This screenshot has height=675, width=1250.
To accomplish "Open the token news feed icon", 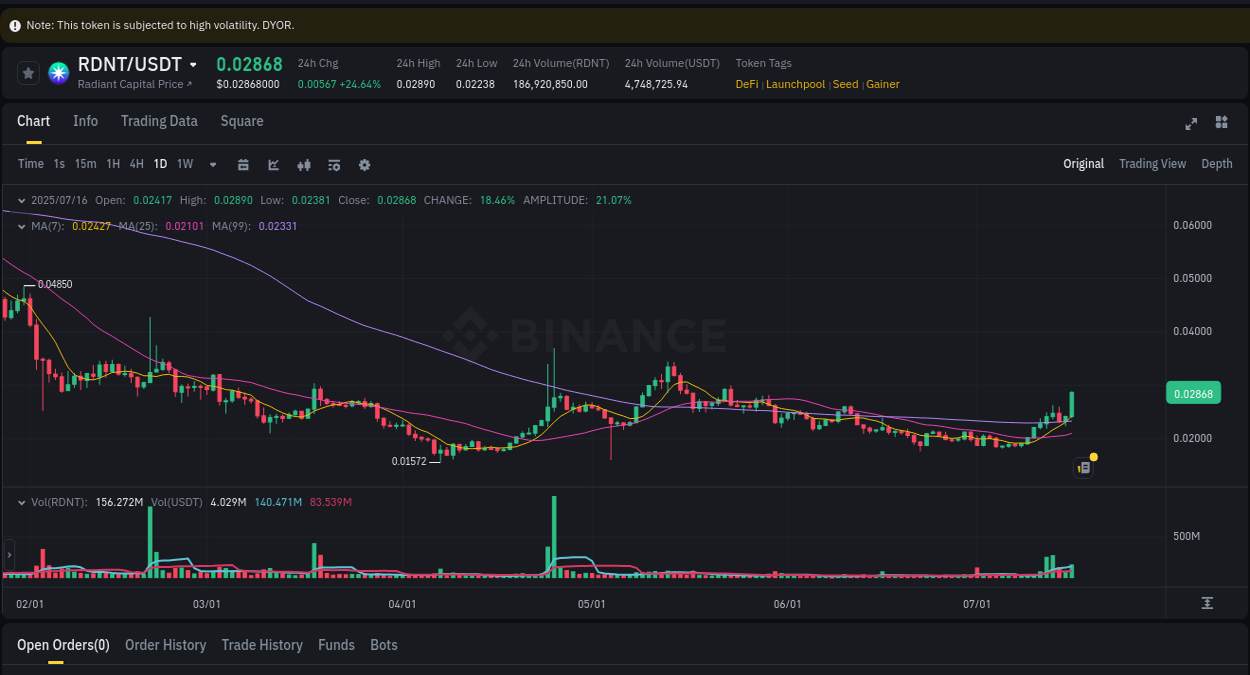I will click(1083, 466).
